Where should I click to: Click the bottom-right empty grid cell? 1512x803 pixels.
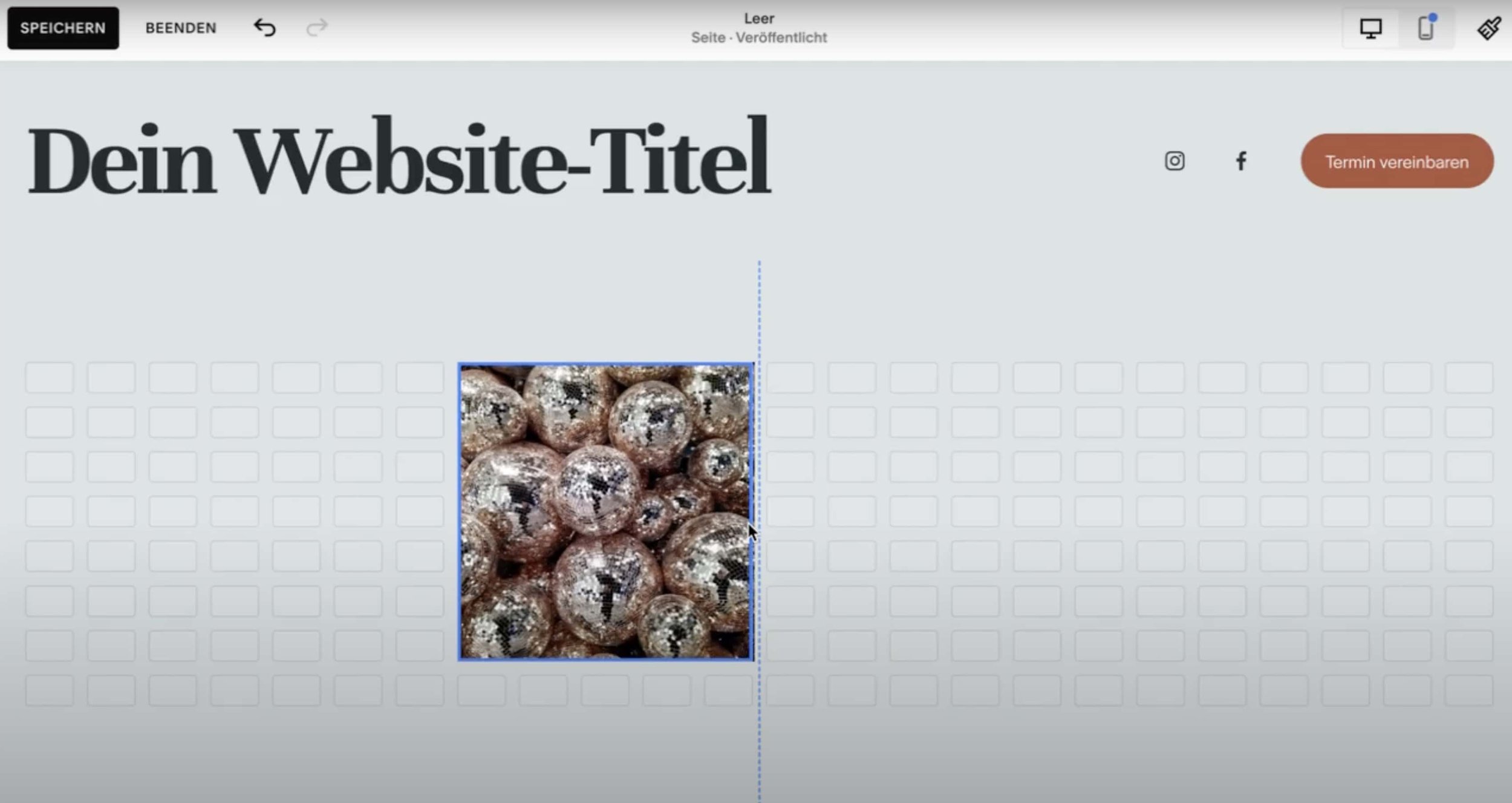(x=1468, y=690)
